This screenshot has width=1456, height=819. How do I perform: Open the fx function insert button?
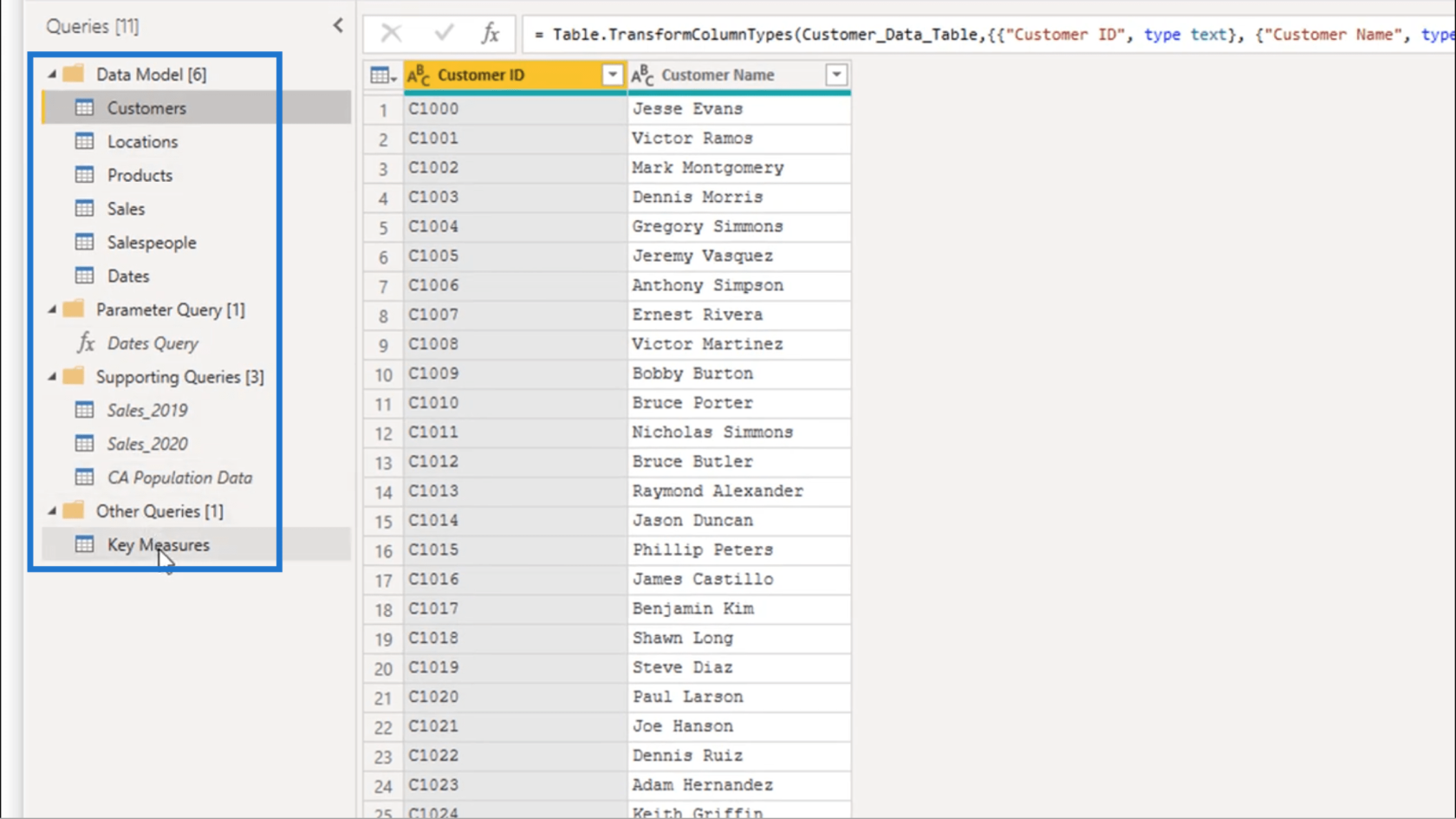pyautogui.click(x=491, y=34)
